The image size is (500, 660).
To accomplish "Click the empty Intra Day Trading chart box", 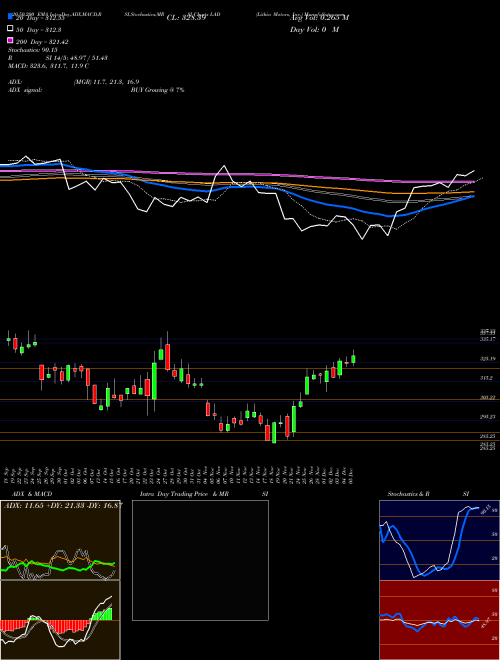I will (200, 560).
